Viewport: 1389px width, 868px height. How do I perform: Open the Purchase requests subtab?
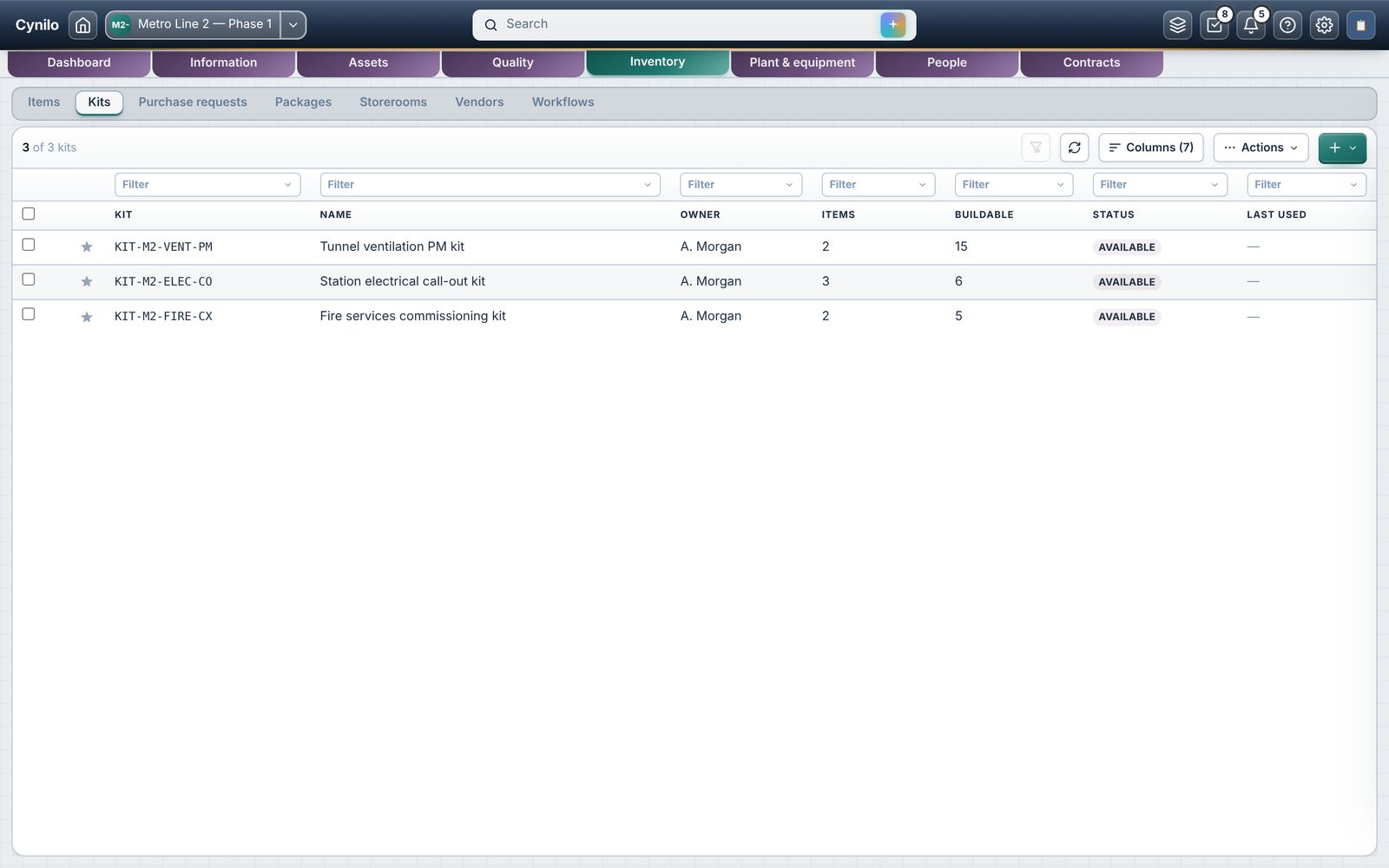[193, 102]
